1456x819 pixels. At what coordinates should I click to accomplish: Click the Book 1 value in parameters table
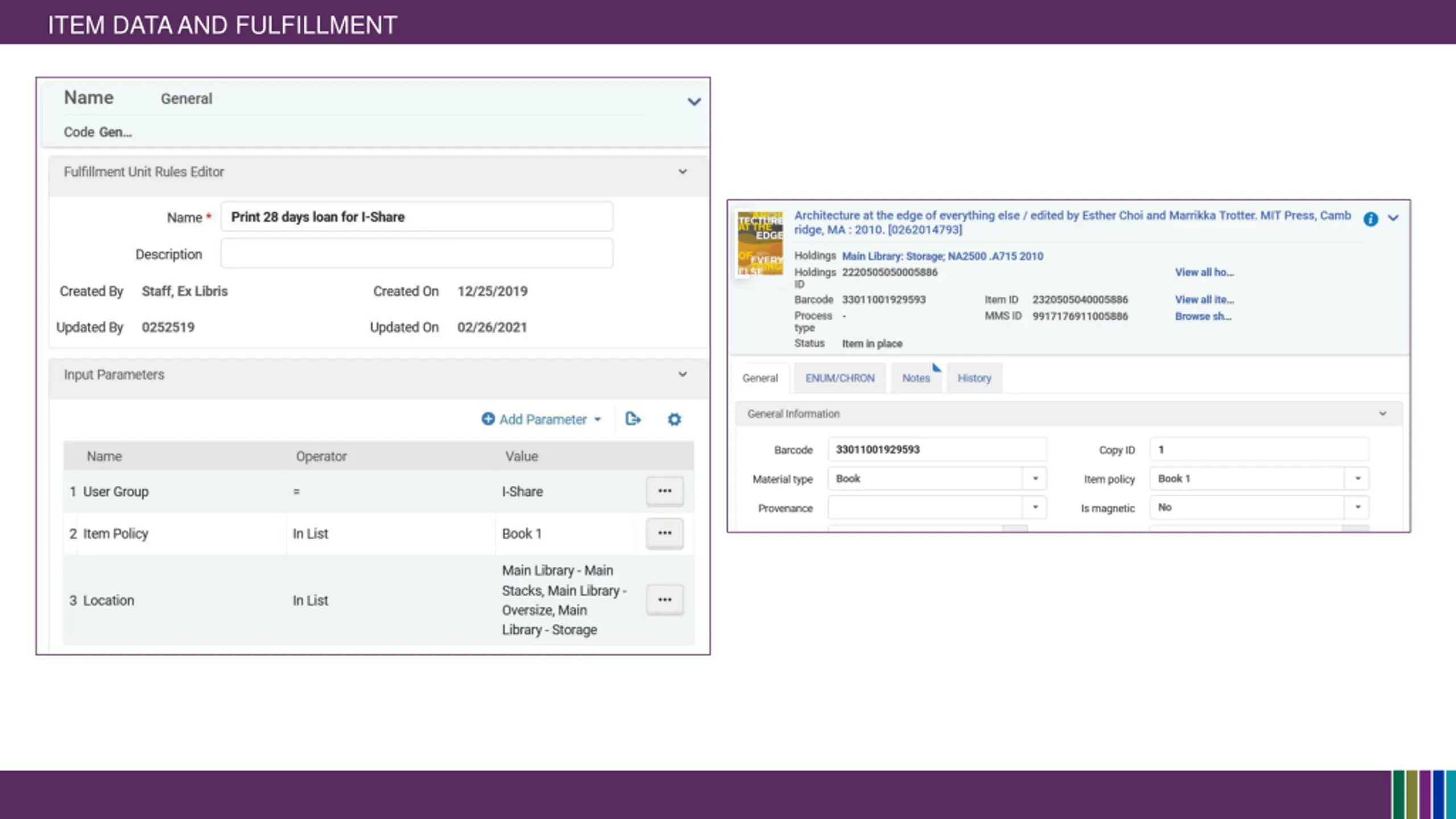pos(522,533)
